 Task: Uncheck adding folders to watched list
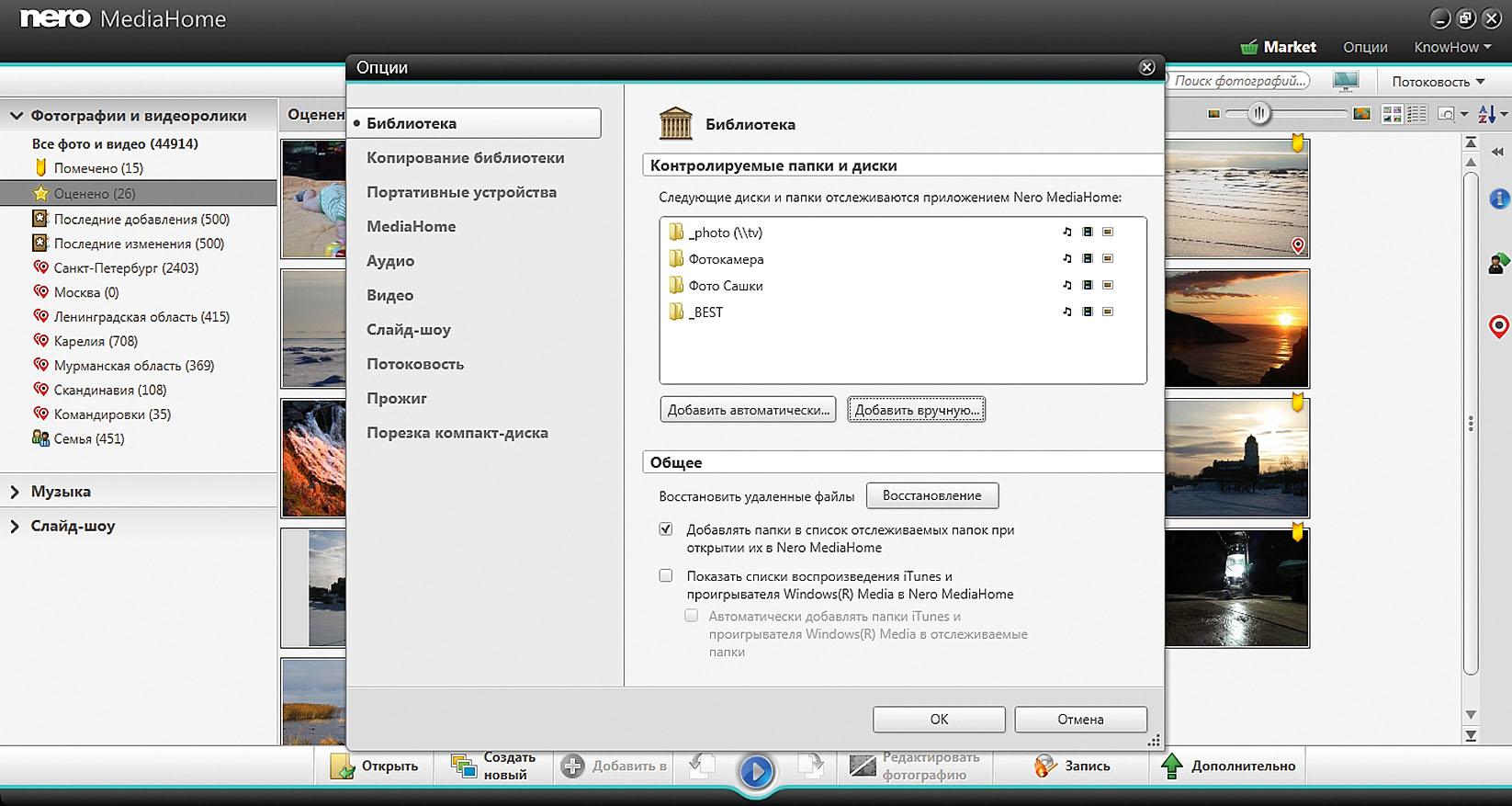pos(666,529)
